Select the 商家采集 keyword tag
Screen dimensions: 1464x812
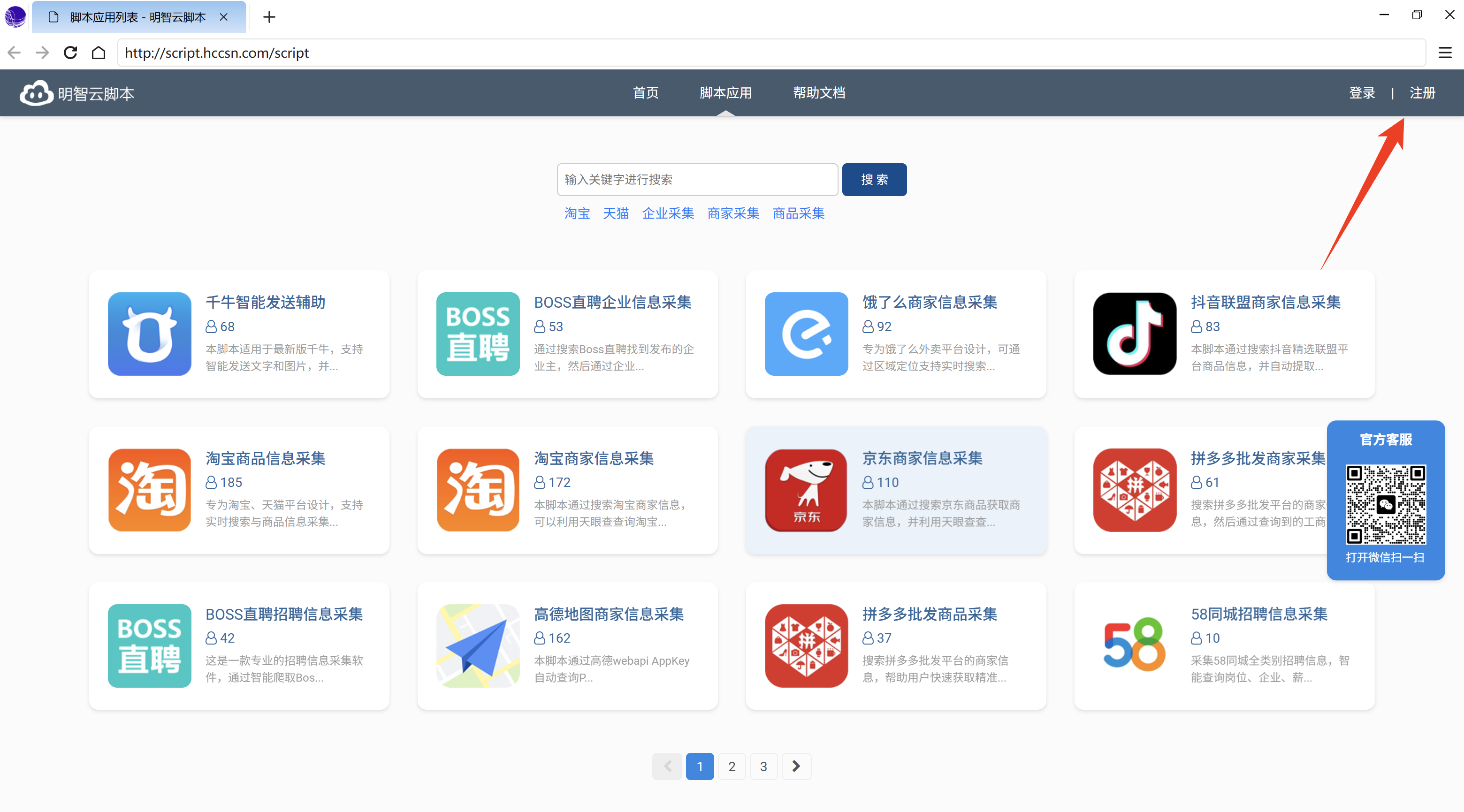(x=734, y=213)
